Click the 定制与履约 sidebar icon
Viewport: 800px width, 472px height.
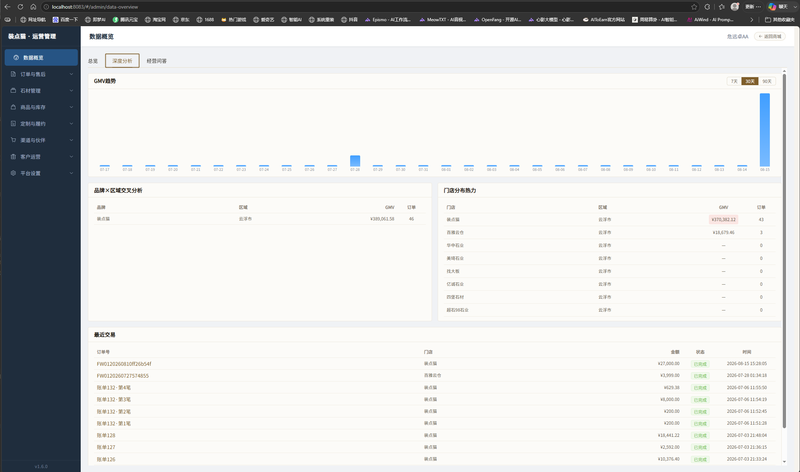pos(13,123)
